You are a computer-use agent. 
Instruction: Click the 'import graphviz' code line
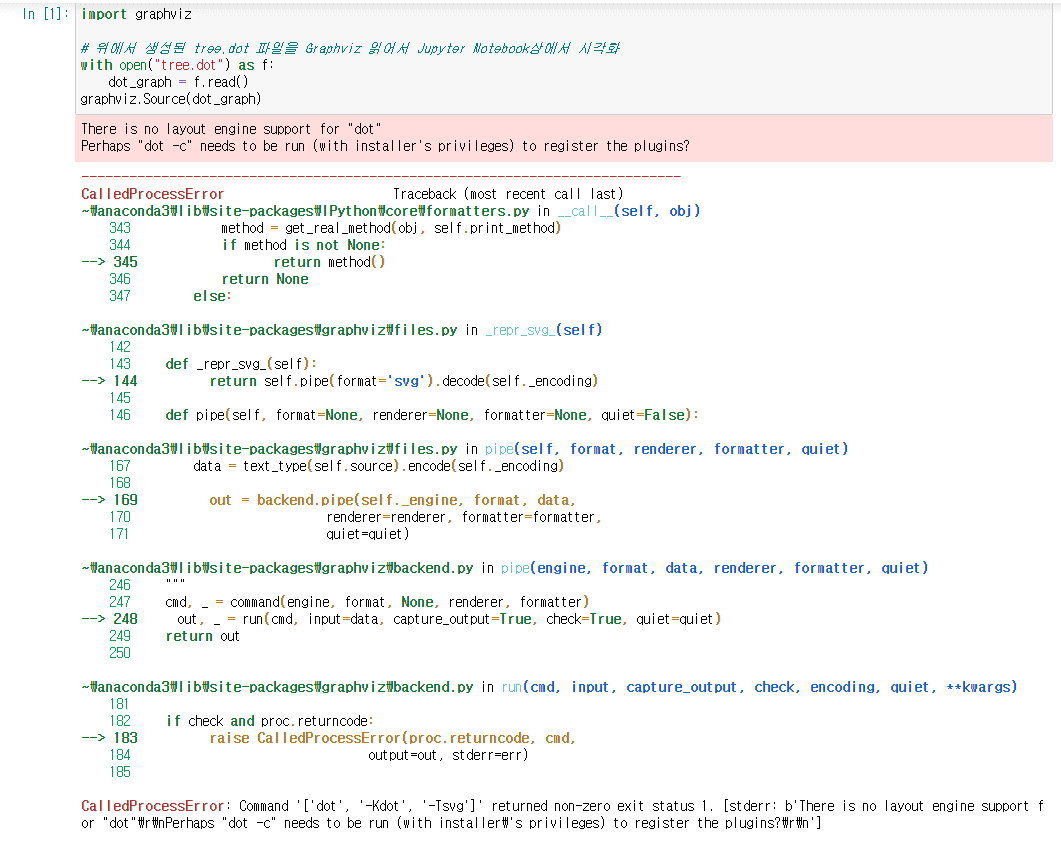[136, 14]
